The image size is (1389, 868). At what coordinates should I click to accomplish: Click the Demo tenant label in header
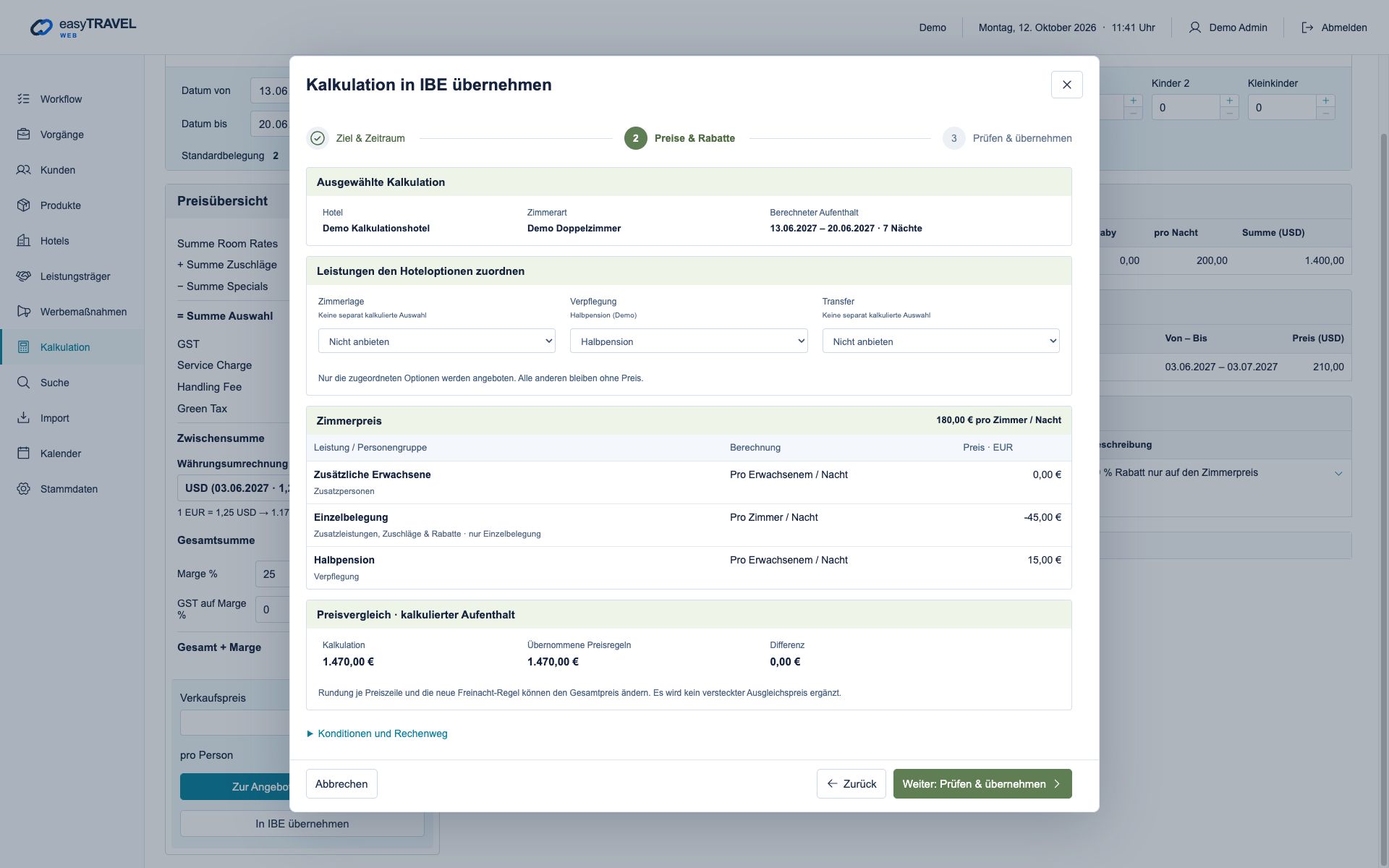[x=933, y=27]
